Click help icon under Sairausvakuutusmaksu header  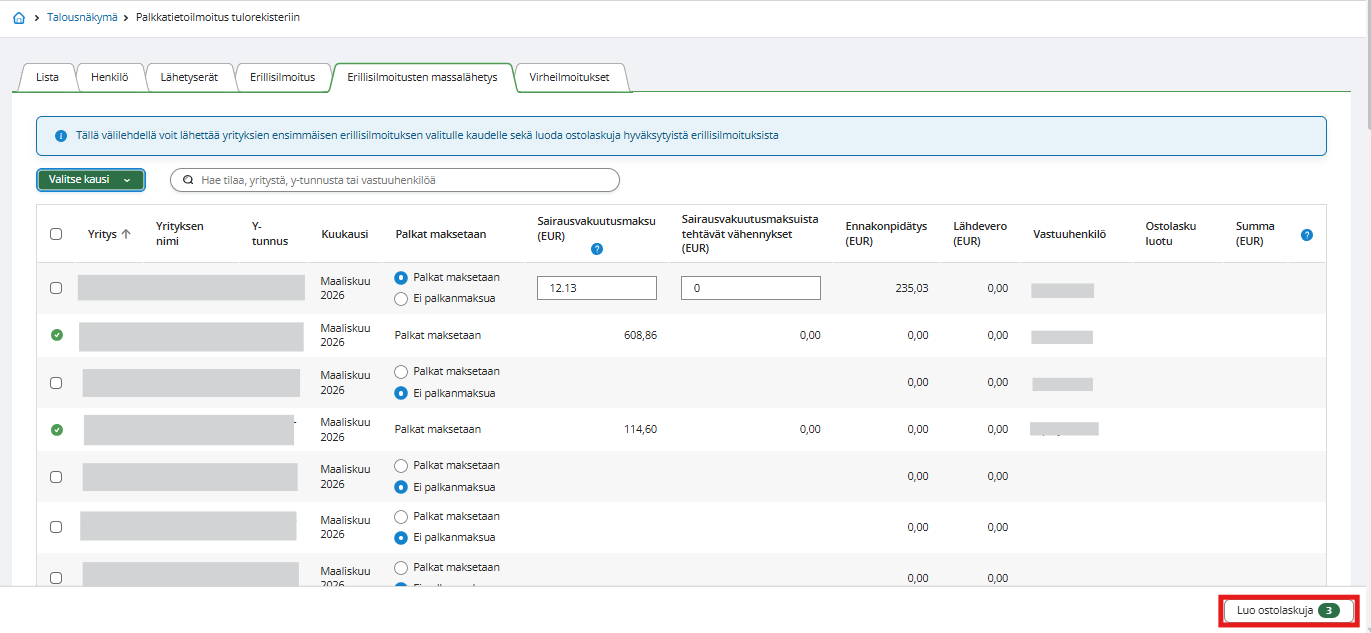tap(597, 249)
